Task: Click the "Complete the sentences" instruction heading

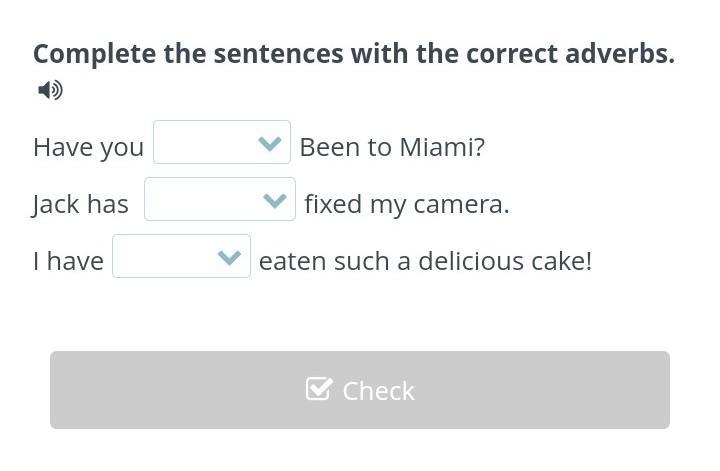Action: 353,54
